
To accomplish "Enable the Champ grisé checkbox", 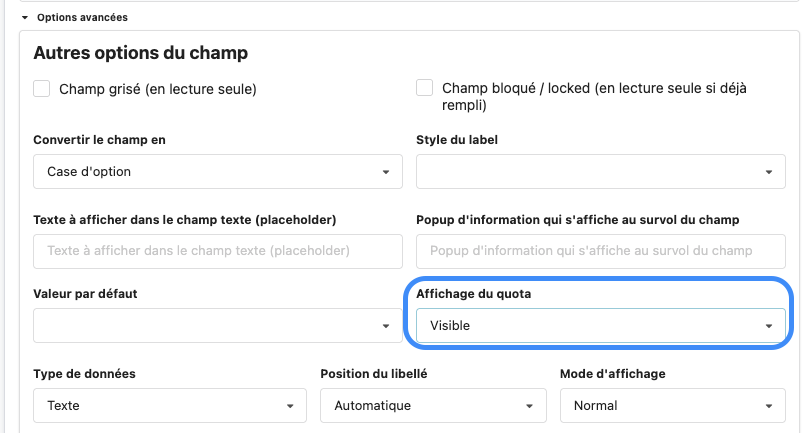I will [x=42, y=89].
